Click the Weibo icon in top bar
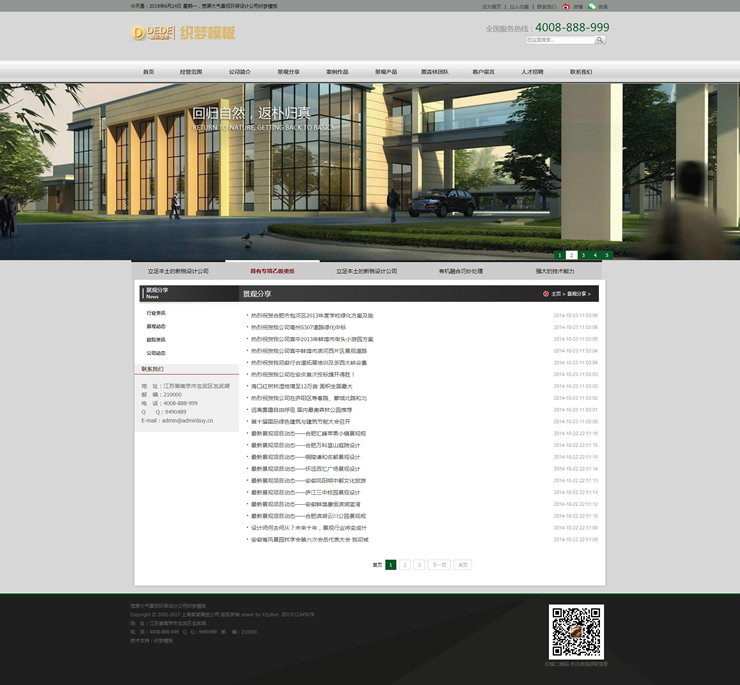 [x=568, y=6]
